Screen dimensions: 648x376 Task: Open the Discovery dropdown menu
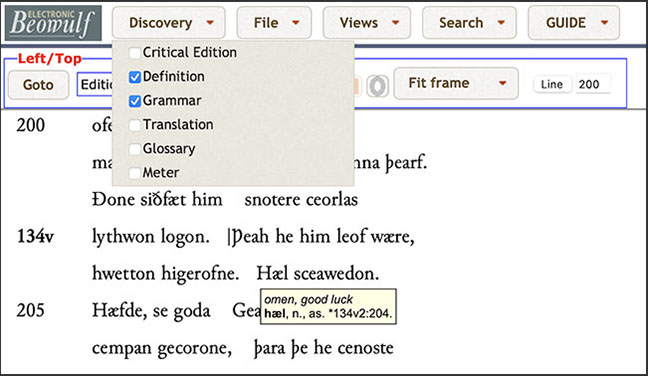pos(169,23)
